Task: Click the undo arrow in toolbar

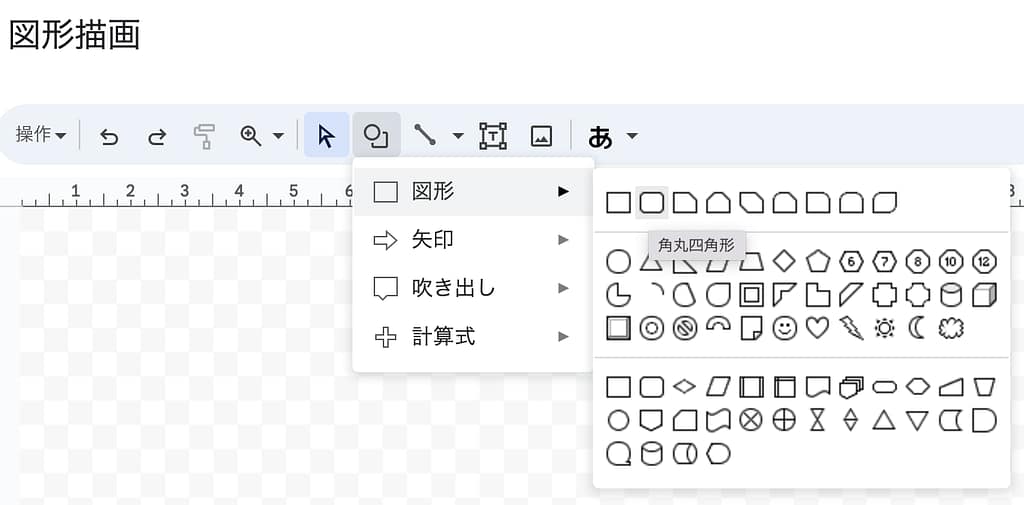Action: pyautogui.click(x=109, y=136)
